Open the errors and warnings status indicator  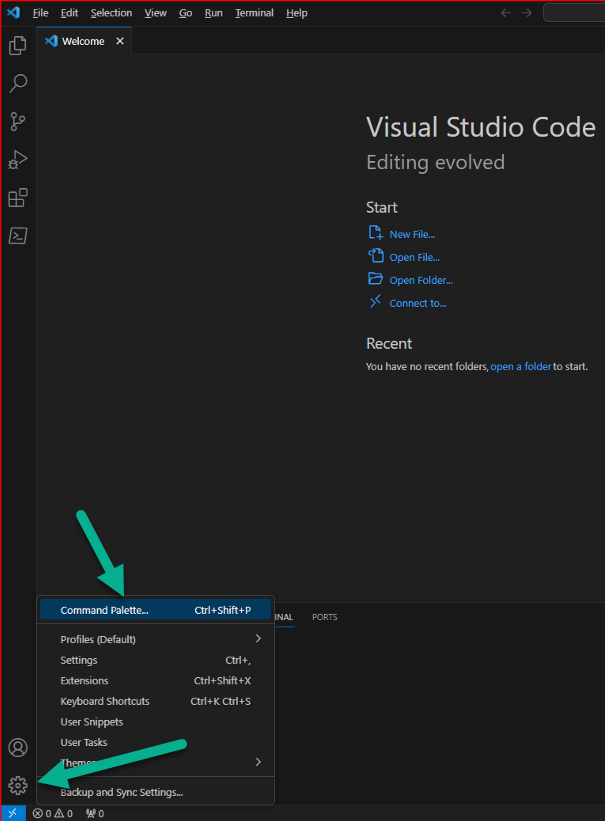52,813
